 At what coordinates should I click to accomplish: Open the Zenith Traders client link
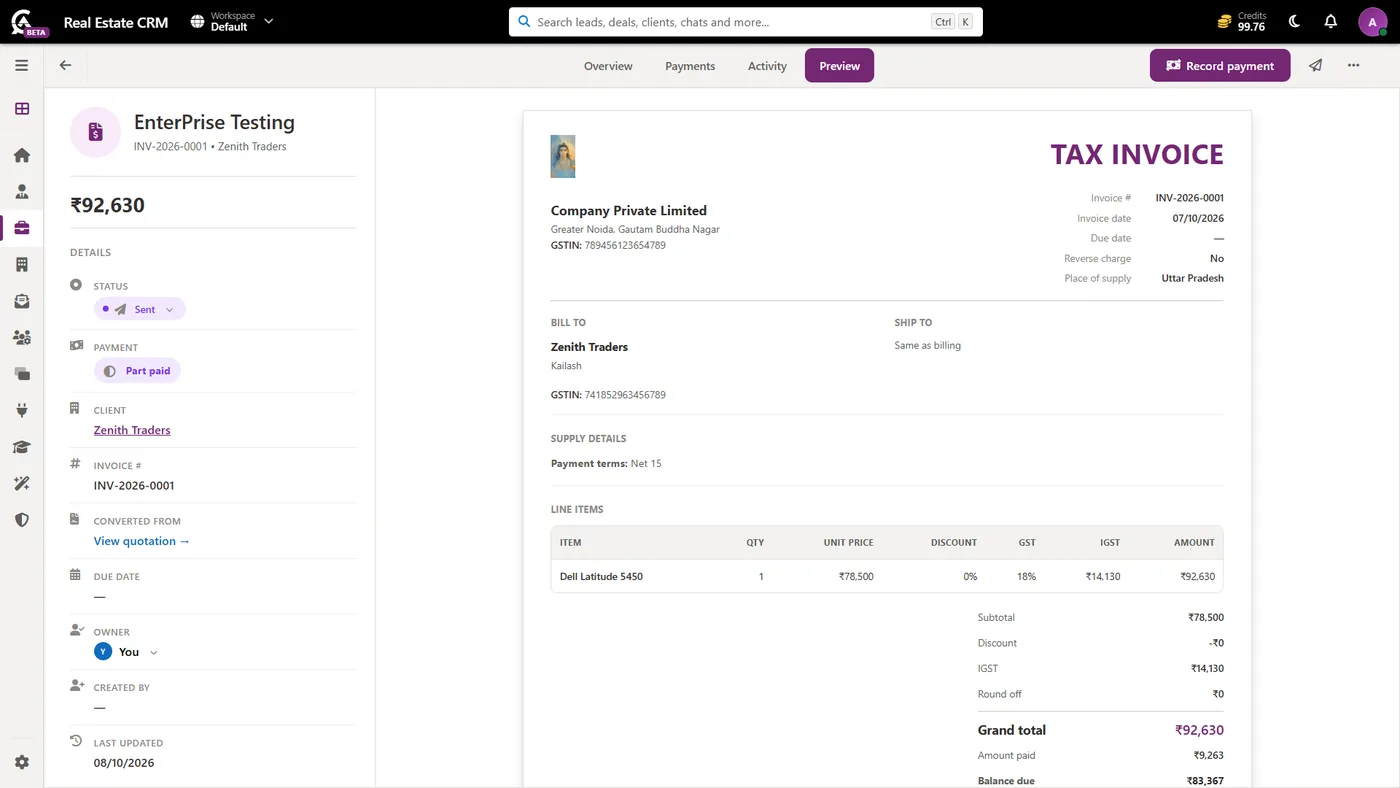132,430
